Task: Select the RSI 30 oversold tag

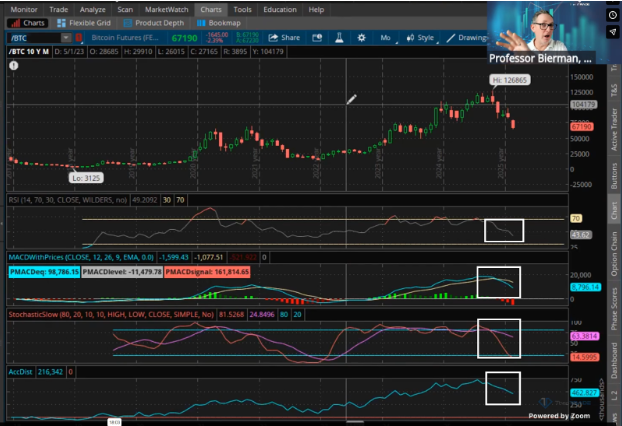Action: pos(167,200)
